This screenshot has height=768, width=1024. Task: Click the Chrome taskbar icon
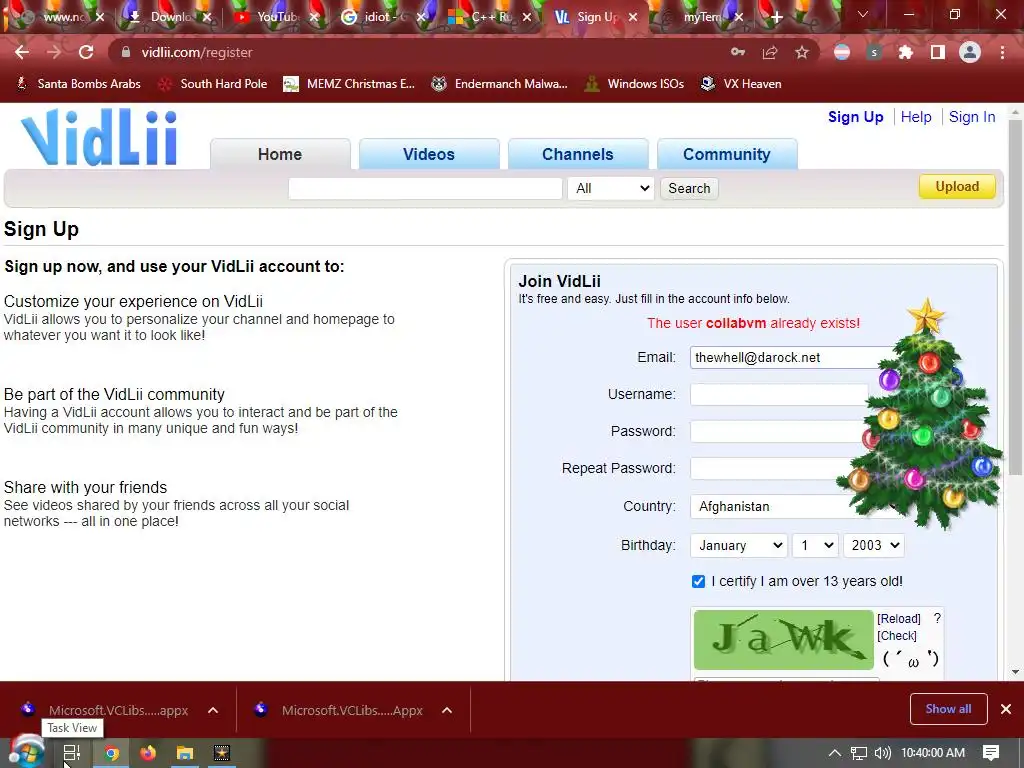click(x=112, y=753)
